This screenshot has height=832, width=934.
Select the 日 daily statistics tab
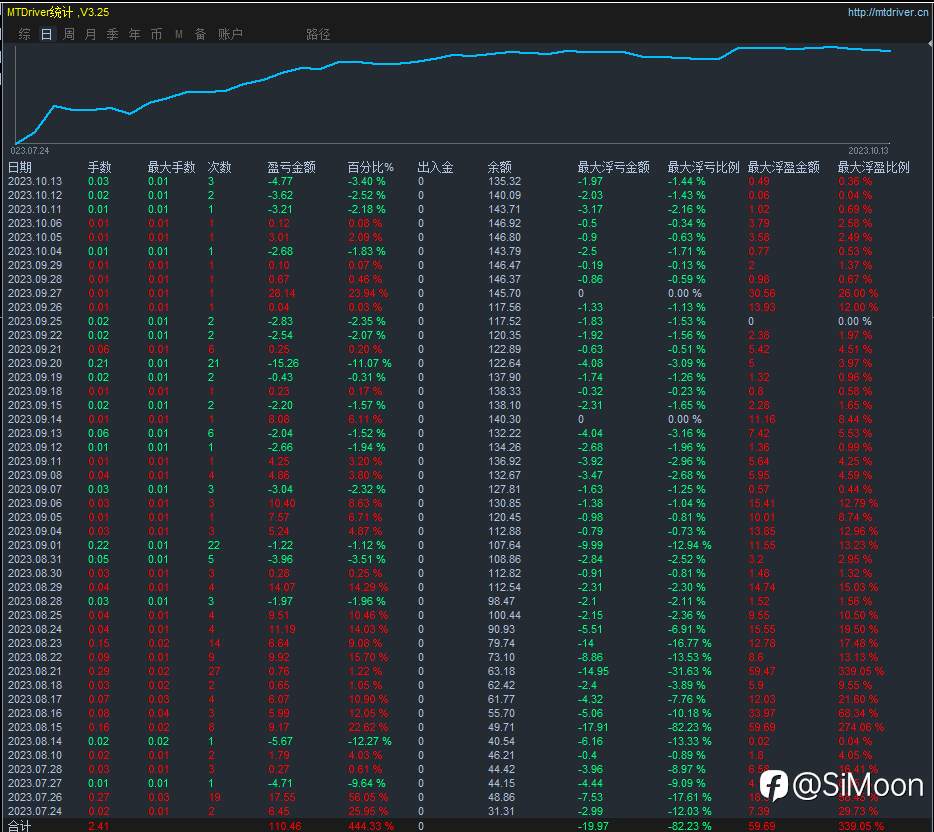tap(46, 34)
